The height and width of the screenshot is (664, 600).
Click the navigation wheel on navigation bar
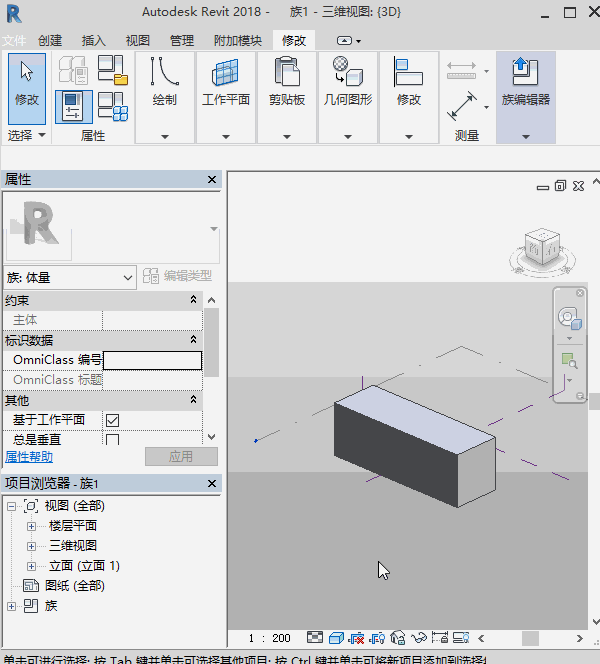[569, 319]
